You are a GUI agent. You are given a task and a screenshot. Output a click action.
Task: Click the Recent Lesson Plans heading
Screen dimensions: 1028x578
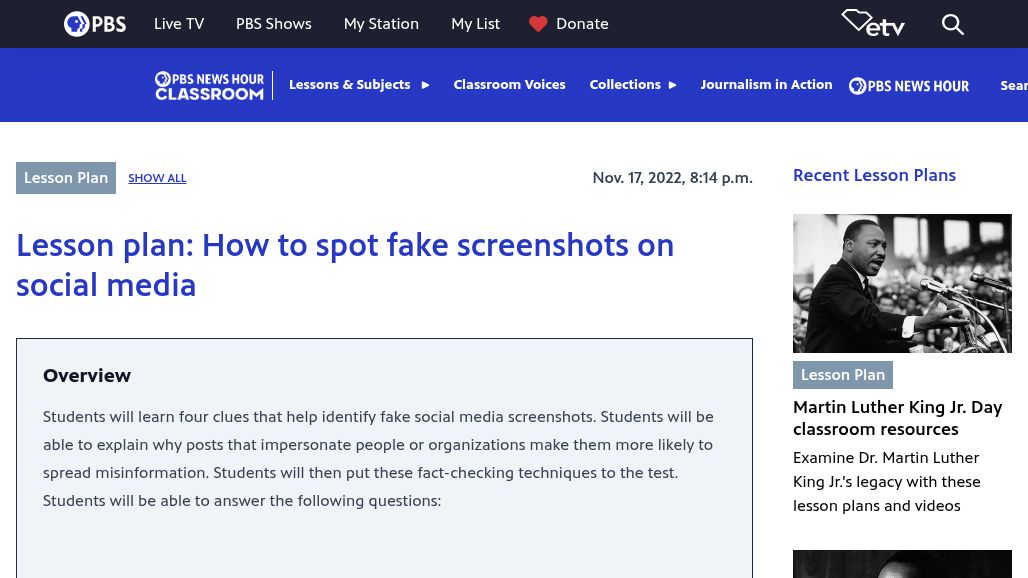tap(874, 175)
